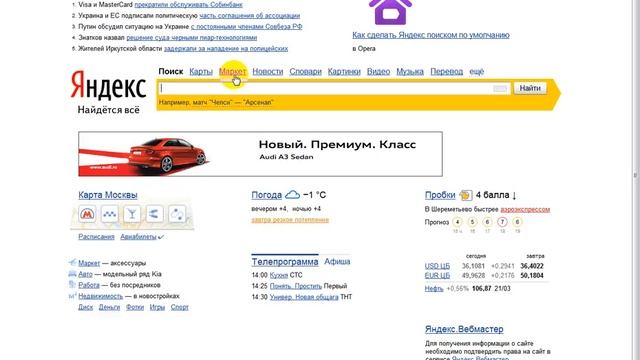This screenshot has width=640, height=360.
Task: Open the Погода link
Action: tap(267, 195)
